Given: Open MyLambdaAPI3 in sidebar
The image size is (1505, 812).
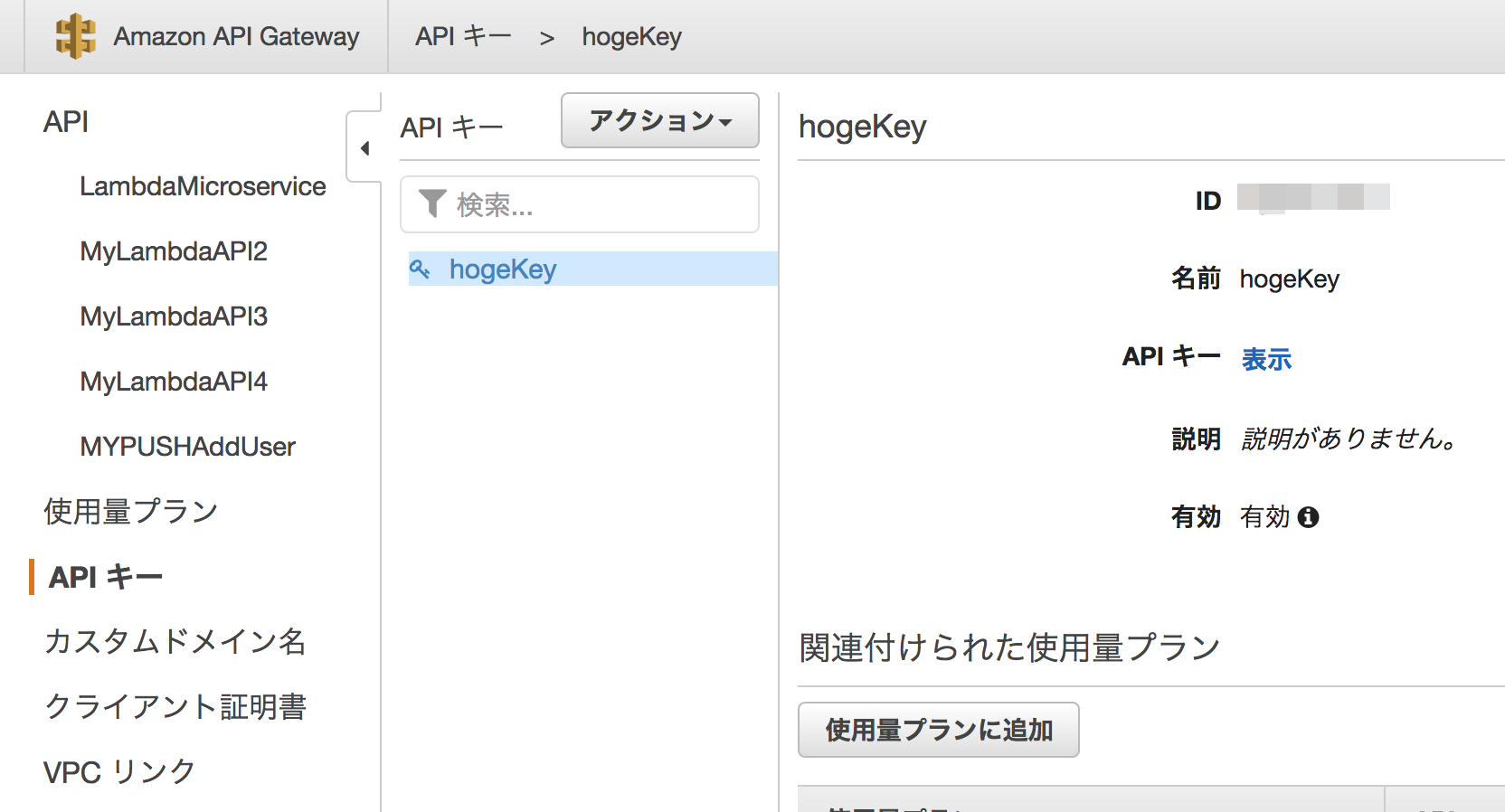Looking at the screenshot, I should coord(174,316).
